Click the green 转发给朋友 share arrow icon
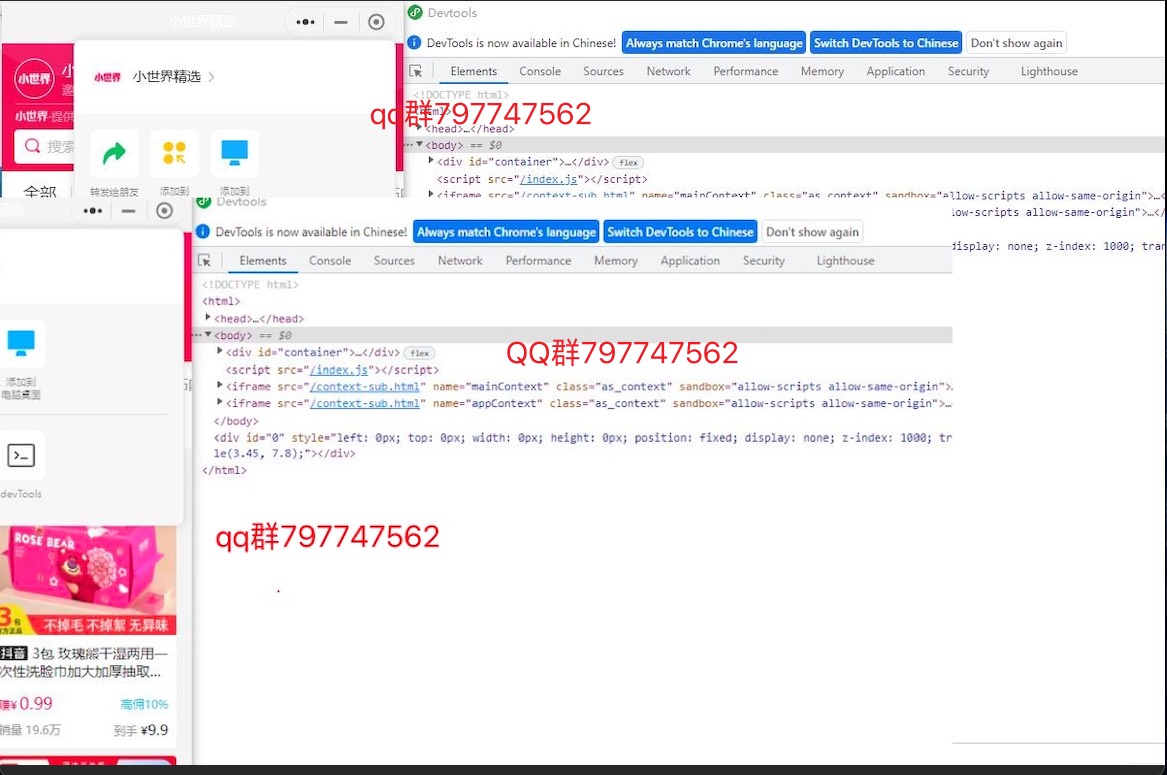1167x775 pixels. pos(114,153)
